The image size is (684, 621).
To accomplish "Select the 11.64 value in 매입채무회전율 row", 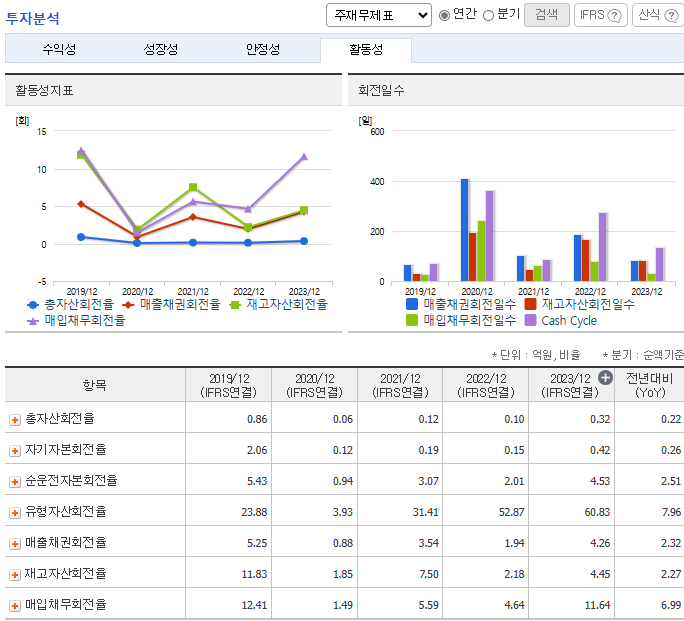I will click(x=597, y=605).
